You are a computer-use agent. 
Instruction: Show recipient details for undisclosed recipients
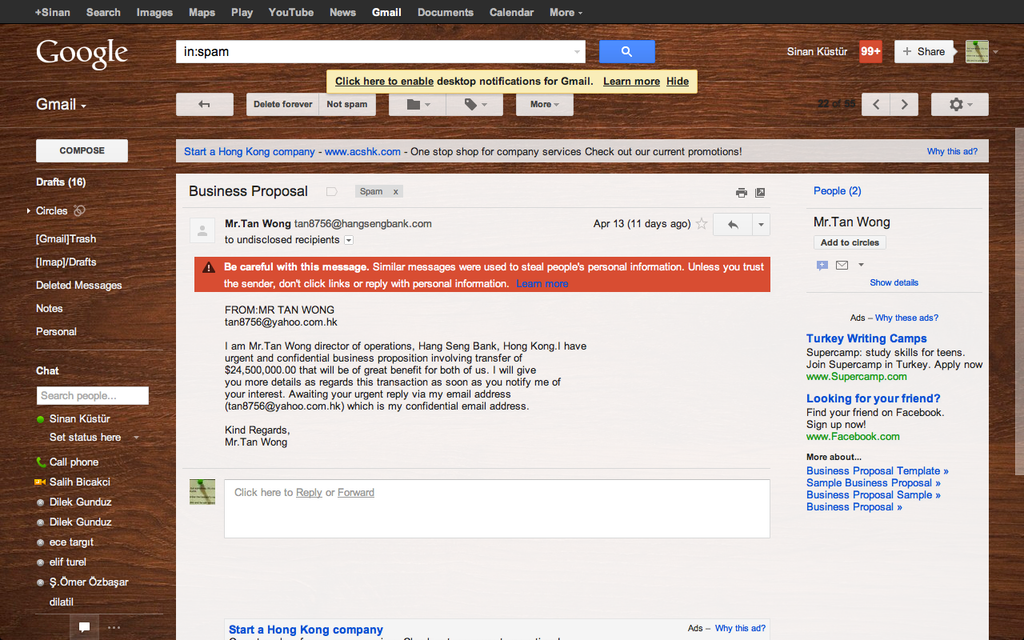coord(349,240)
